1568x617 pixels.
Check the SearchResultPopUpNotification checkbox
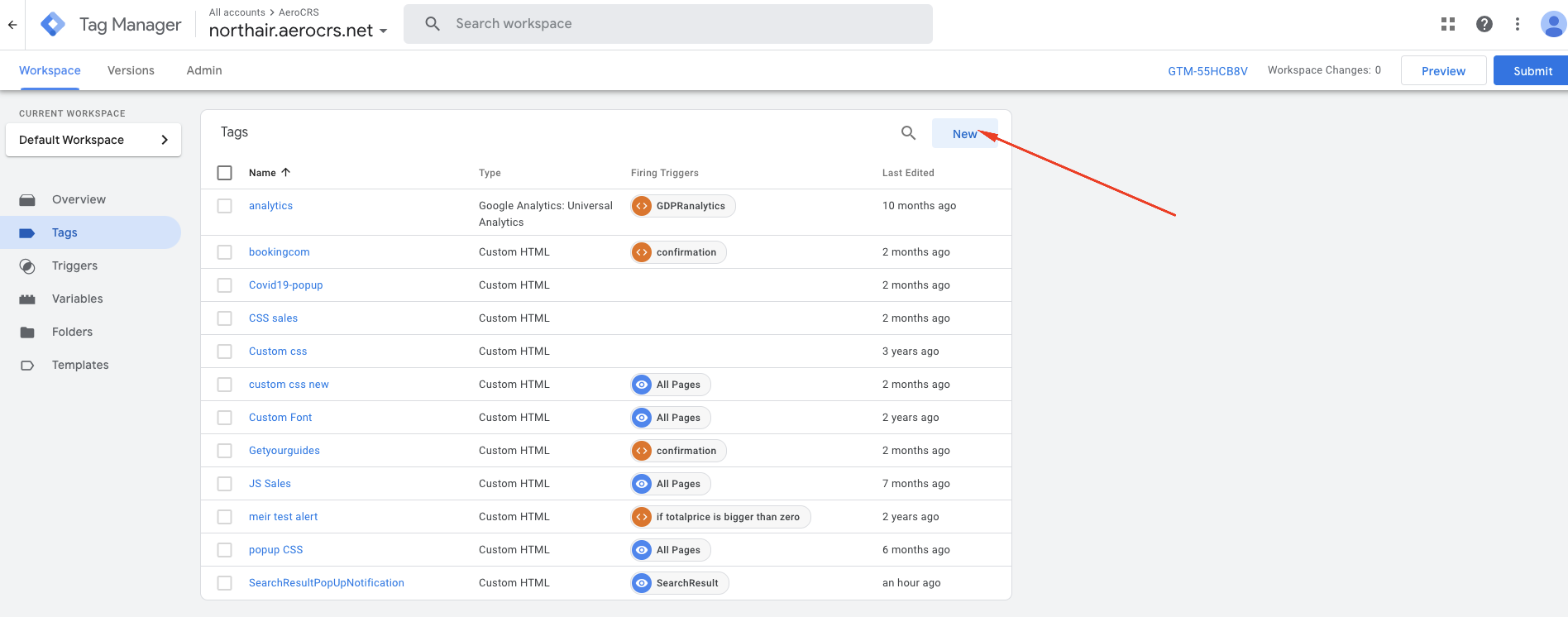(x=224, y=583)
